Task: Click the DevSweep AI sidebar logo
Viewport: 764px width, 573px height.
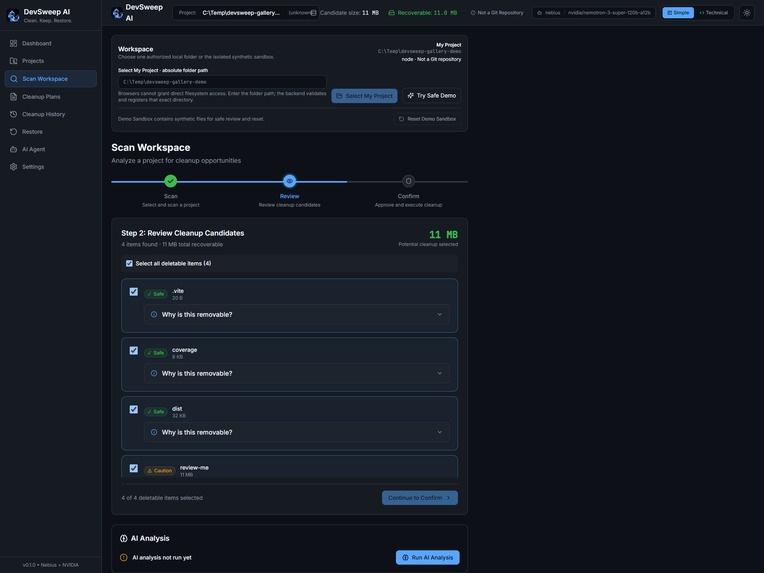Action: [x=13, y=16]
